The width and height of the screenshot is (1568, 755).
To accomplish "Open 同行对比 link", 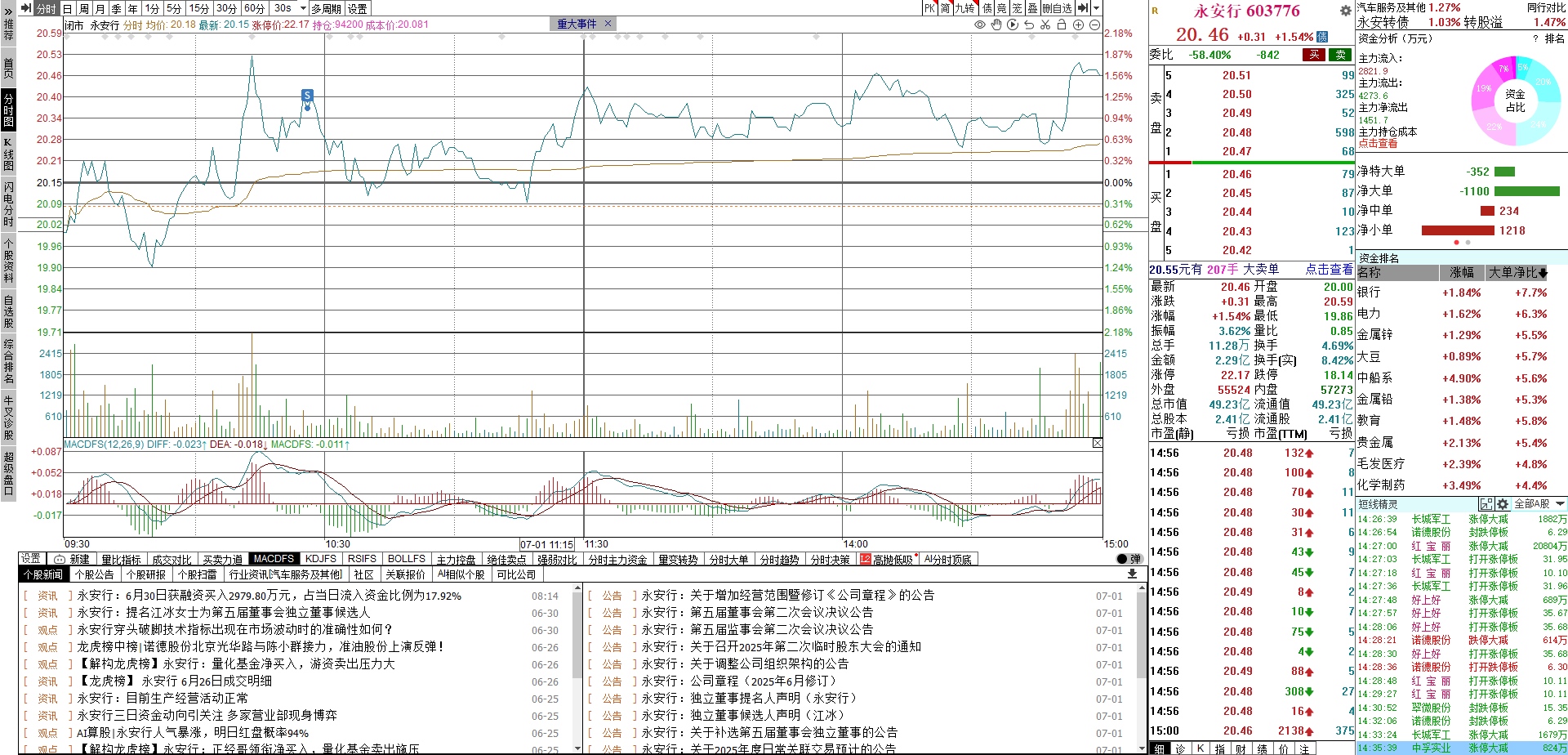I will (x=1547, y=7).
